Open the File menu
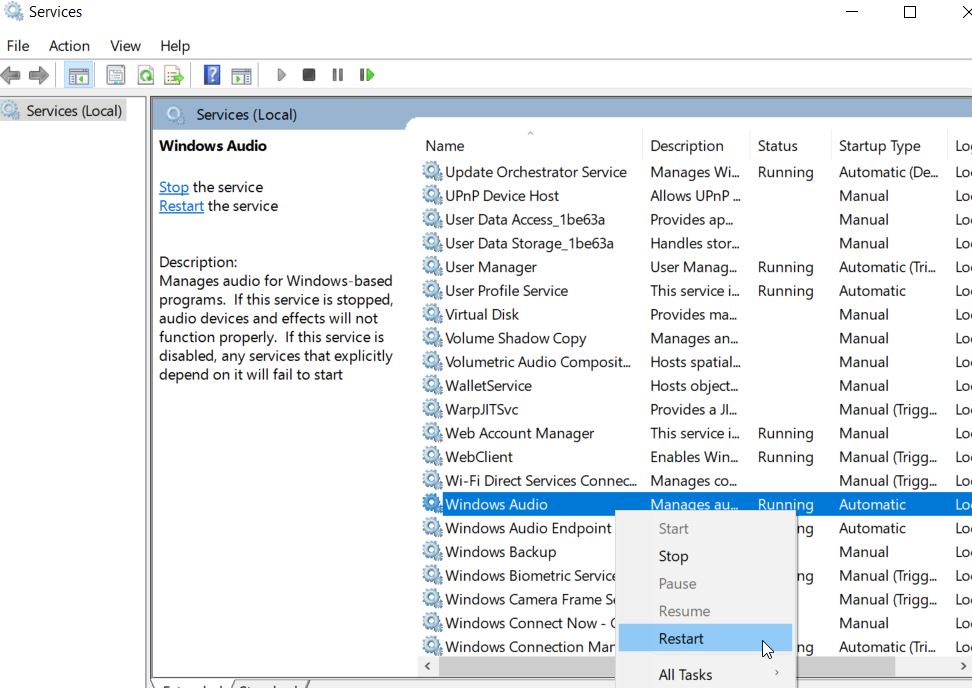The image size is (972, 688). tap(18, 46)
